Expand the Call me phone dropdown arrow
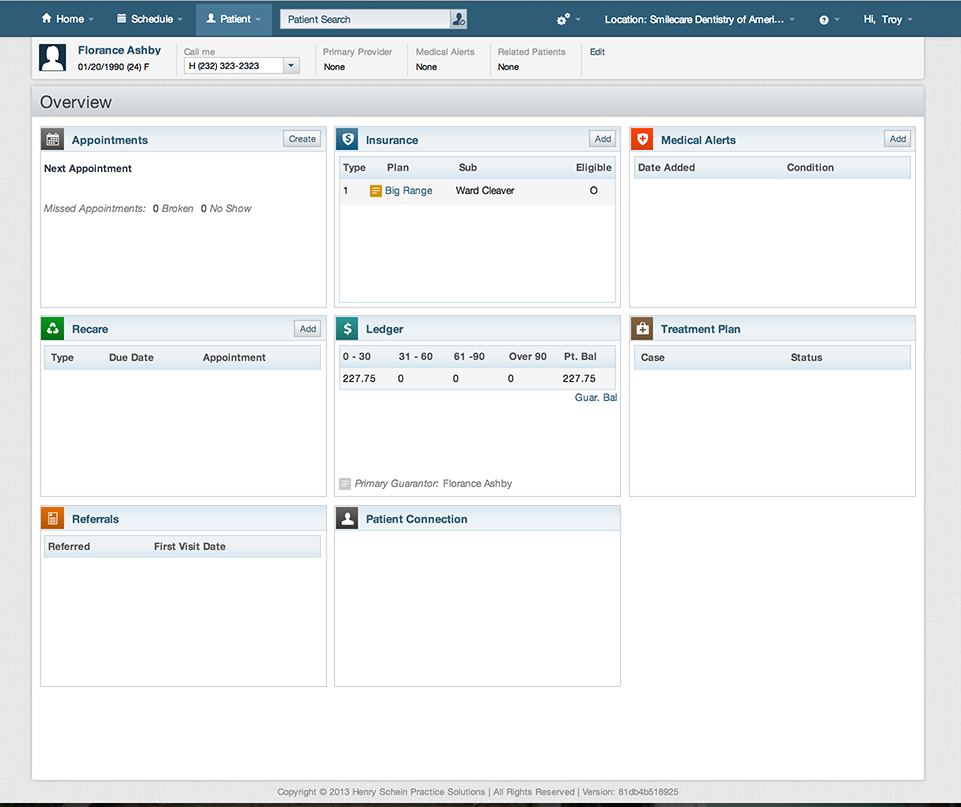 291,66
